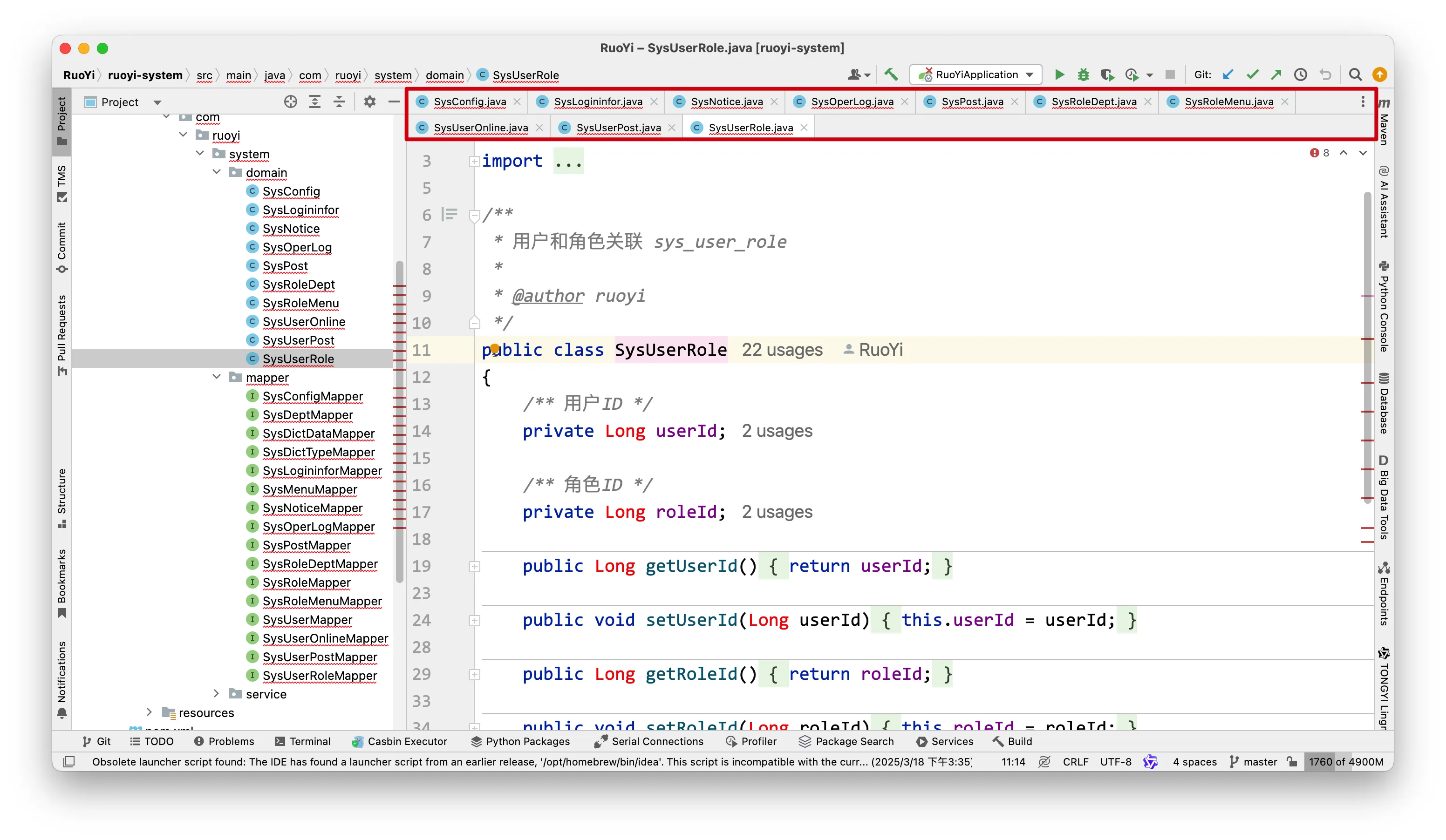Open AI Assistant tool window
The height and width of the screenshot is (840, 1446).
click(x=1384, y=202)
